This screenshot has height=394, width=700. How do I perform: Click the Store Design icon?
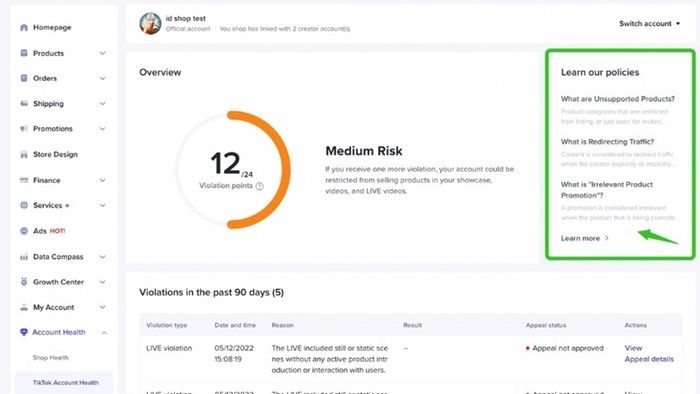tap(24, 155)
